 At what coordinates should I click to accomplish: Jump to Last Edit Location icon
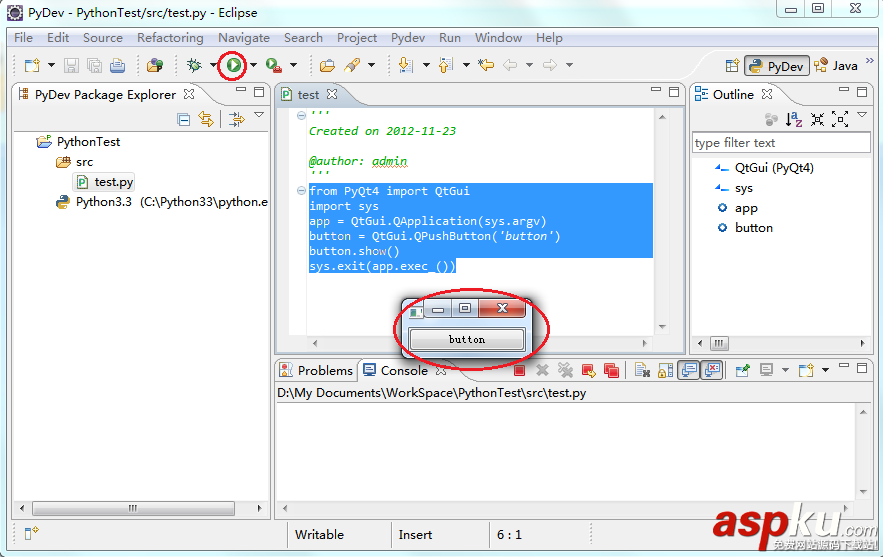tap(485, 65)
